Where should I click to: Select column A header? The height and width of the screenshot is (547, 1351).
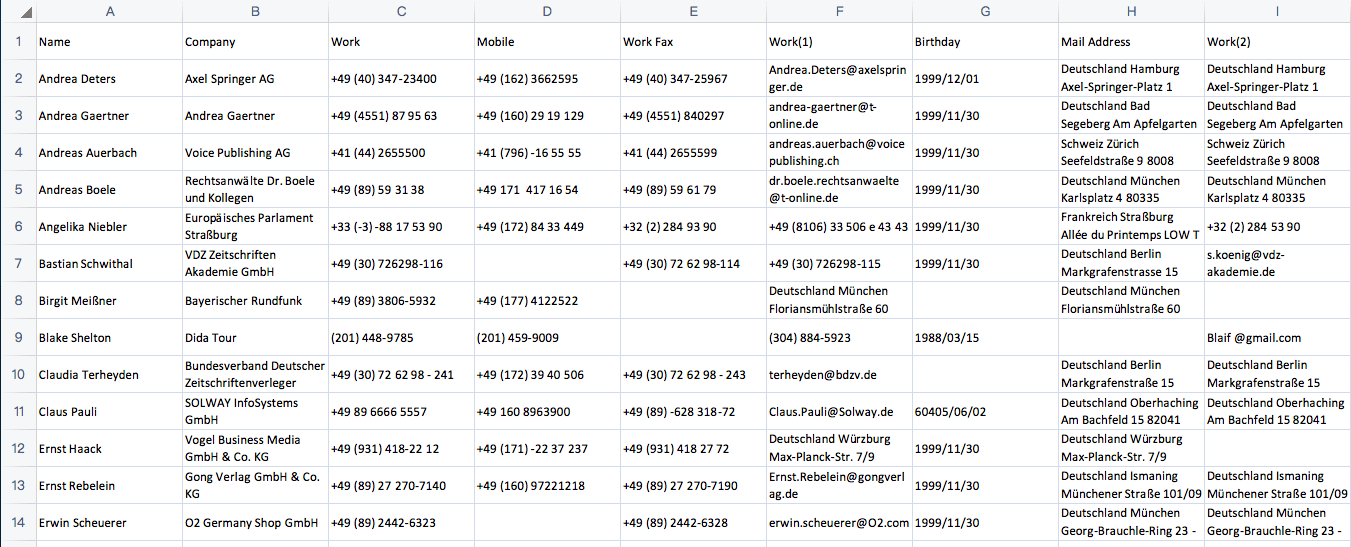coord(109,11)
